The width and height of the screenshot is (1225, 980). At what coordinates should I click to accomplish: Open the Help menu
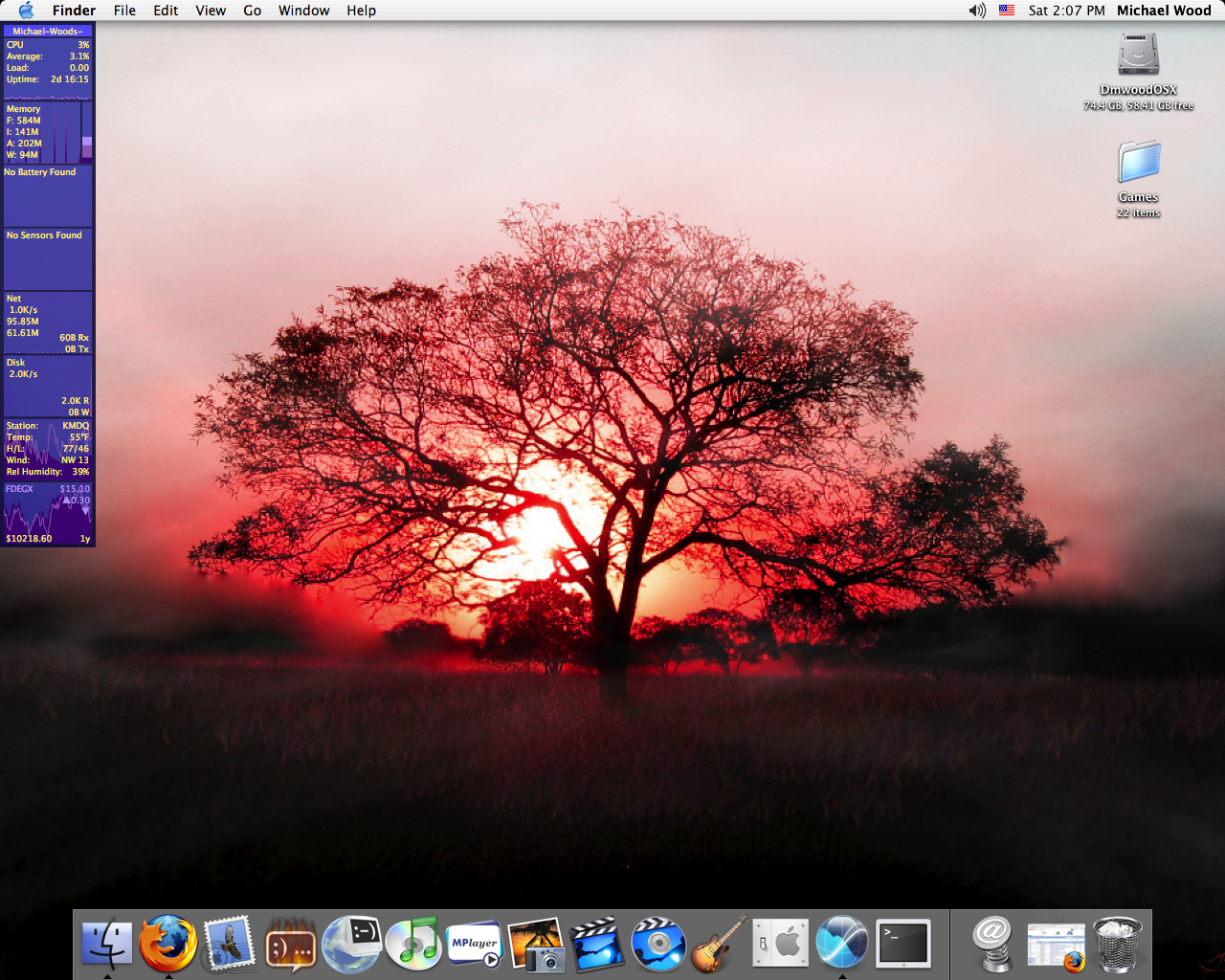(x=361, y=11)
